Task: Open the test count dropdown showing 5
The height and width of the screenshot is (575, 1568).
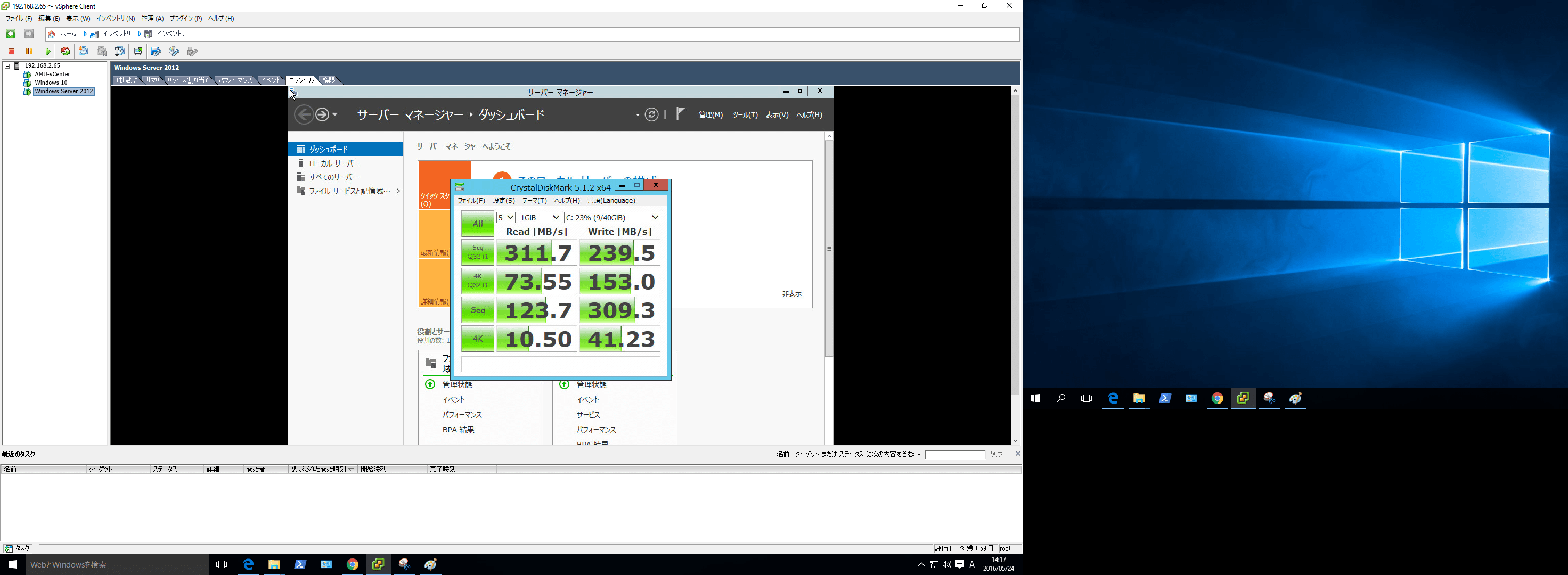Action: coord(506,217)
